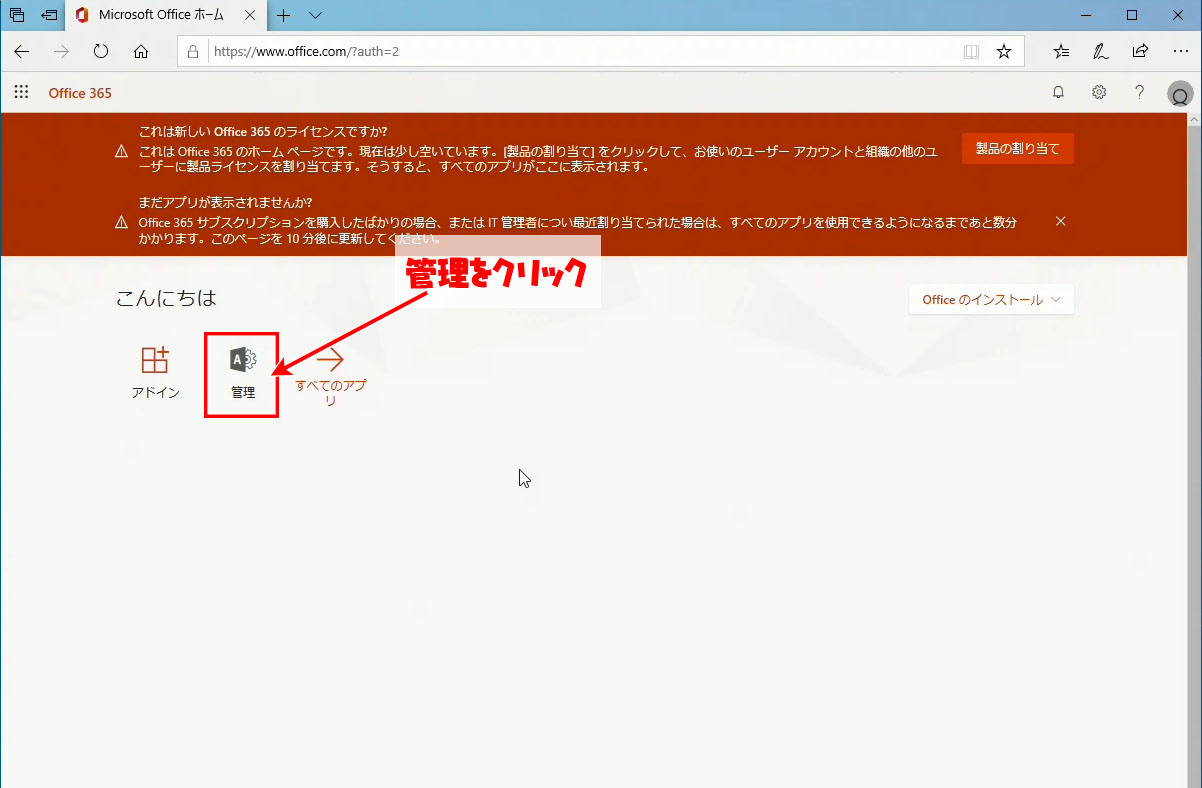This screenshot has width=1202, height=788.
Task: Open browser settings and more menu
Action: click(1179, 51)
